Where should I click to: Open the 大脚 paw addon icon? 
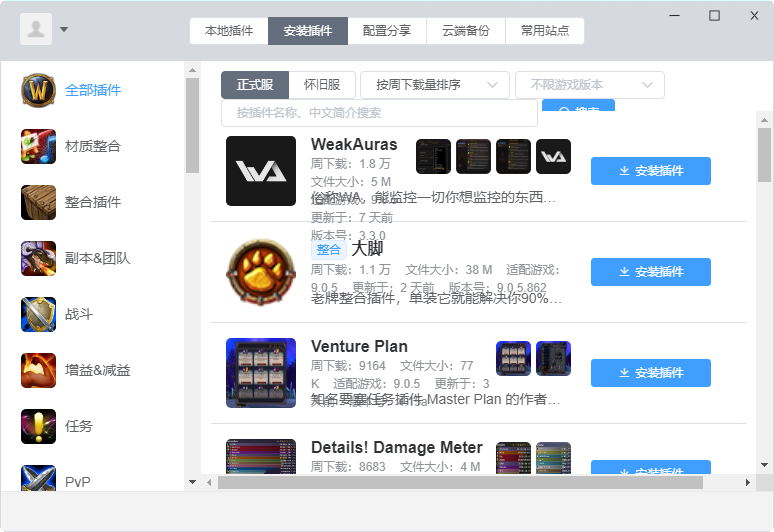click(261, 272)
